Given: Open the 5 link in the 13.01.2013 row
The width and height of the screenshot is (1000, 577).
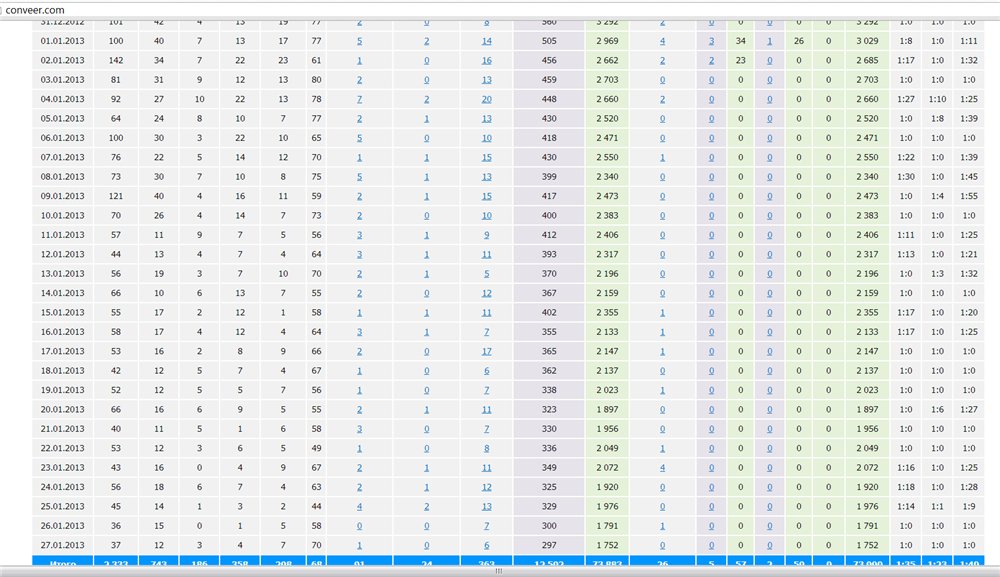Looking at the screenshot, I should (487, 274).
